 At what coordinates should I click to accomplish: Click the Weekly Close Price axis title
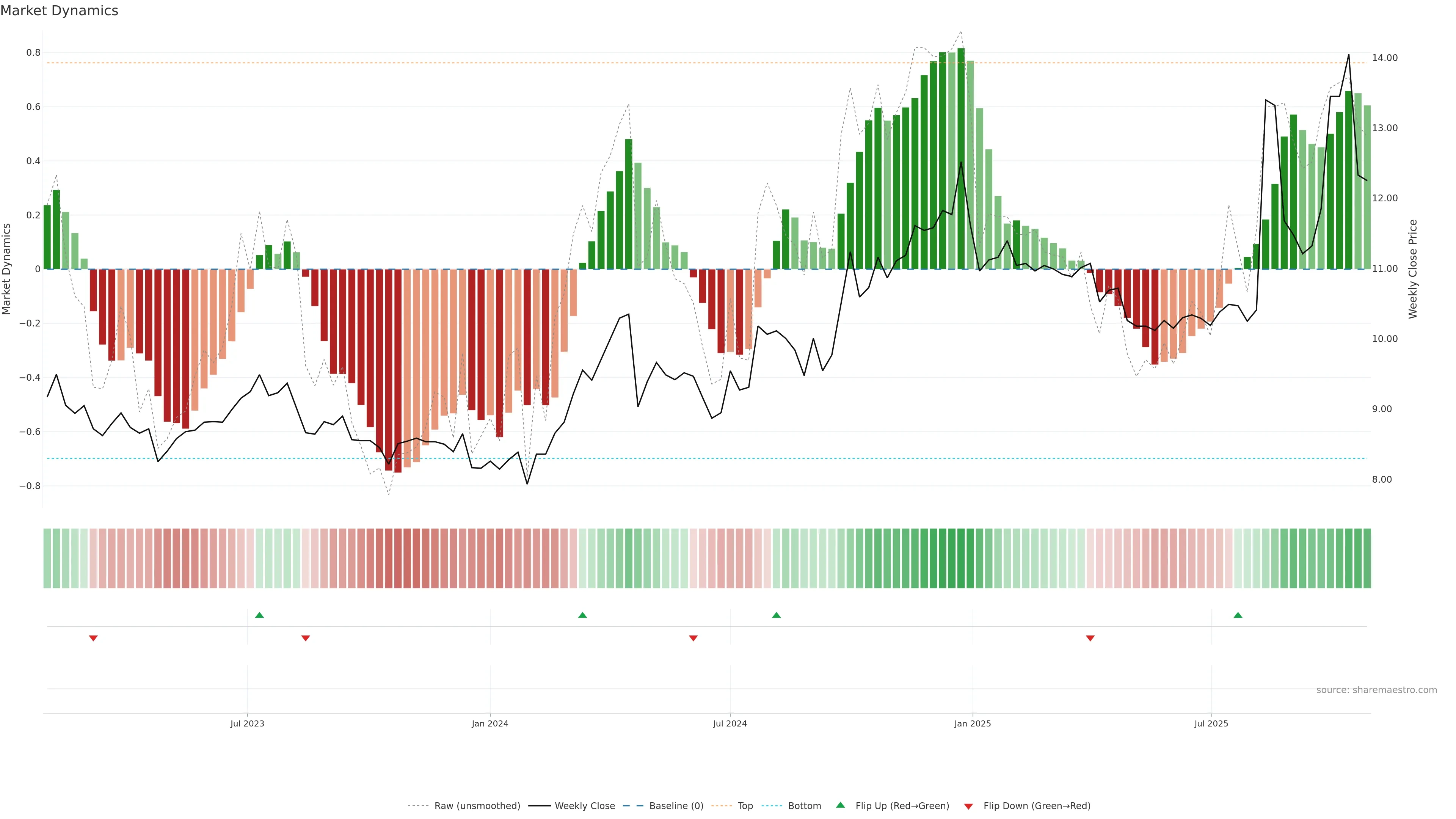pos(1412,269)
